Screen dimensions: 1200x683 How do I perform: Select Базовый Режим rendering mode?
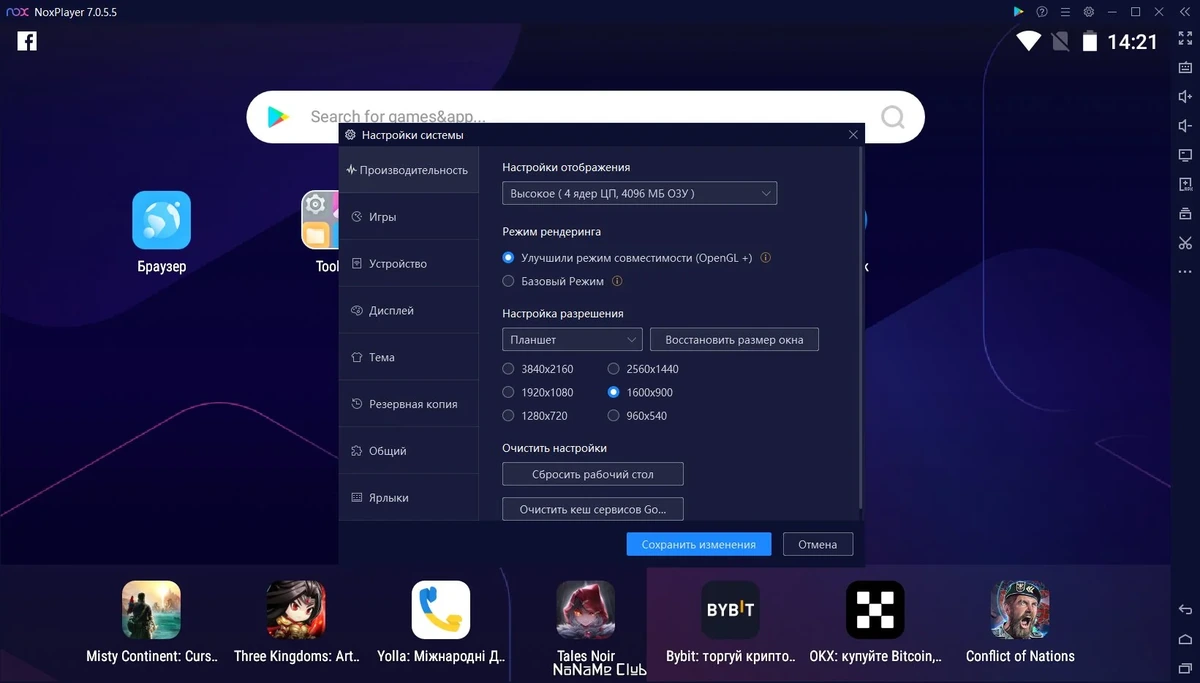click(x=509, y=282)
